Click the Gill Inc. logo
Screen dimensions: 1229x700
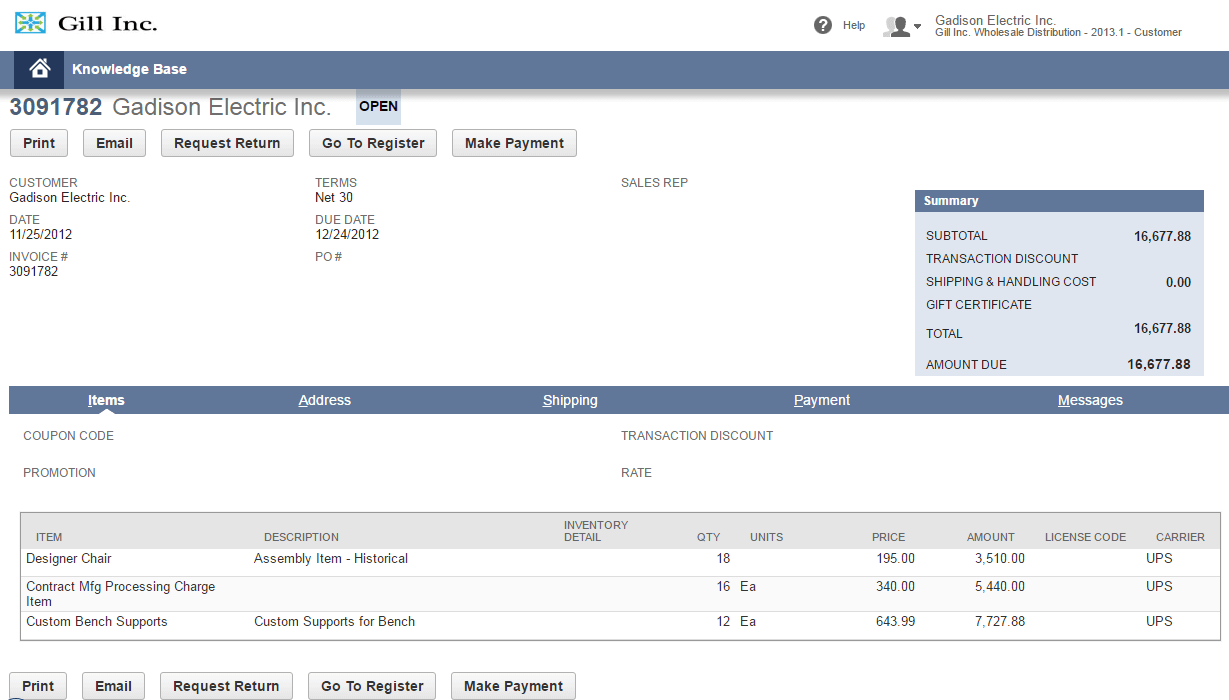coord(29,21)
